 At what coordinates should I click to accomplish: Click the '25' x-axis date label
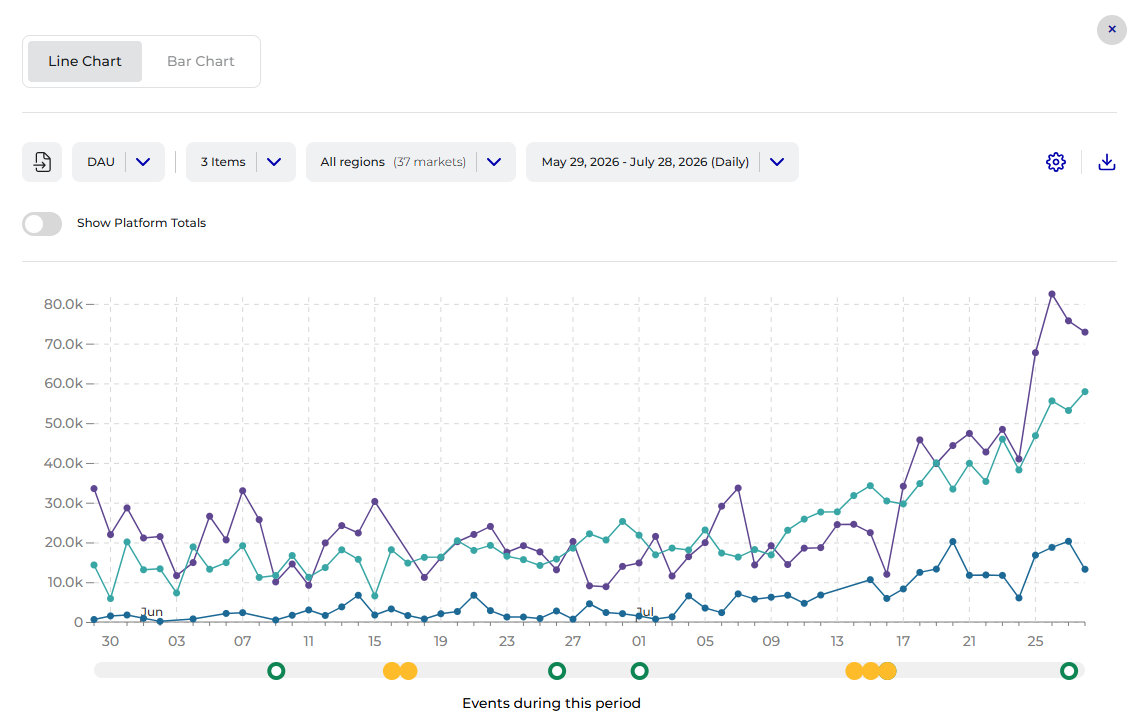[x=1035, y=641]
